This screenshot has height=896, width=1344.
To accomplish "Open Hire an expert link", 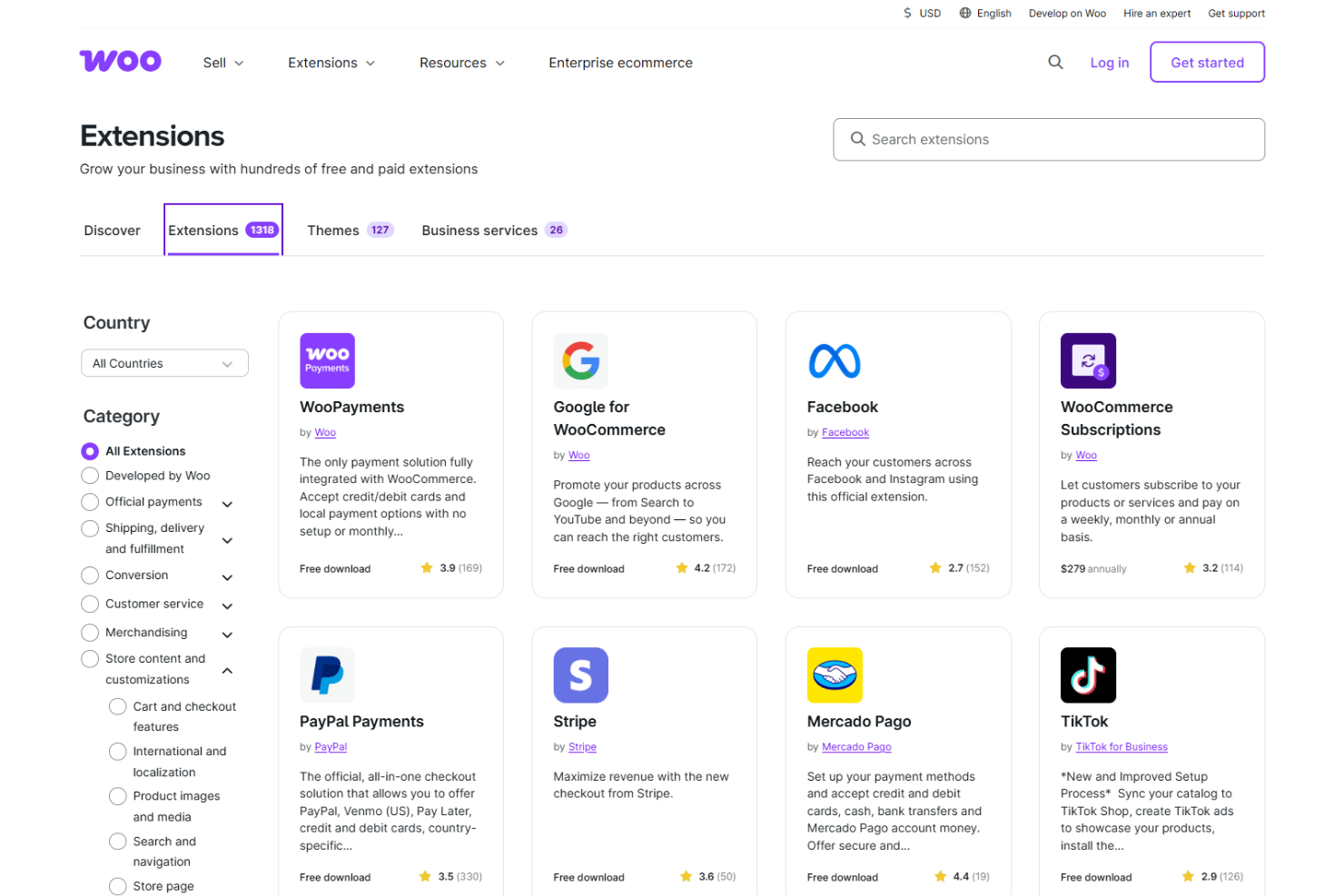I will pos(1157,14).
